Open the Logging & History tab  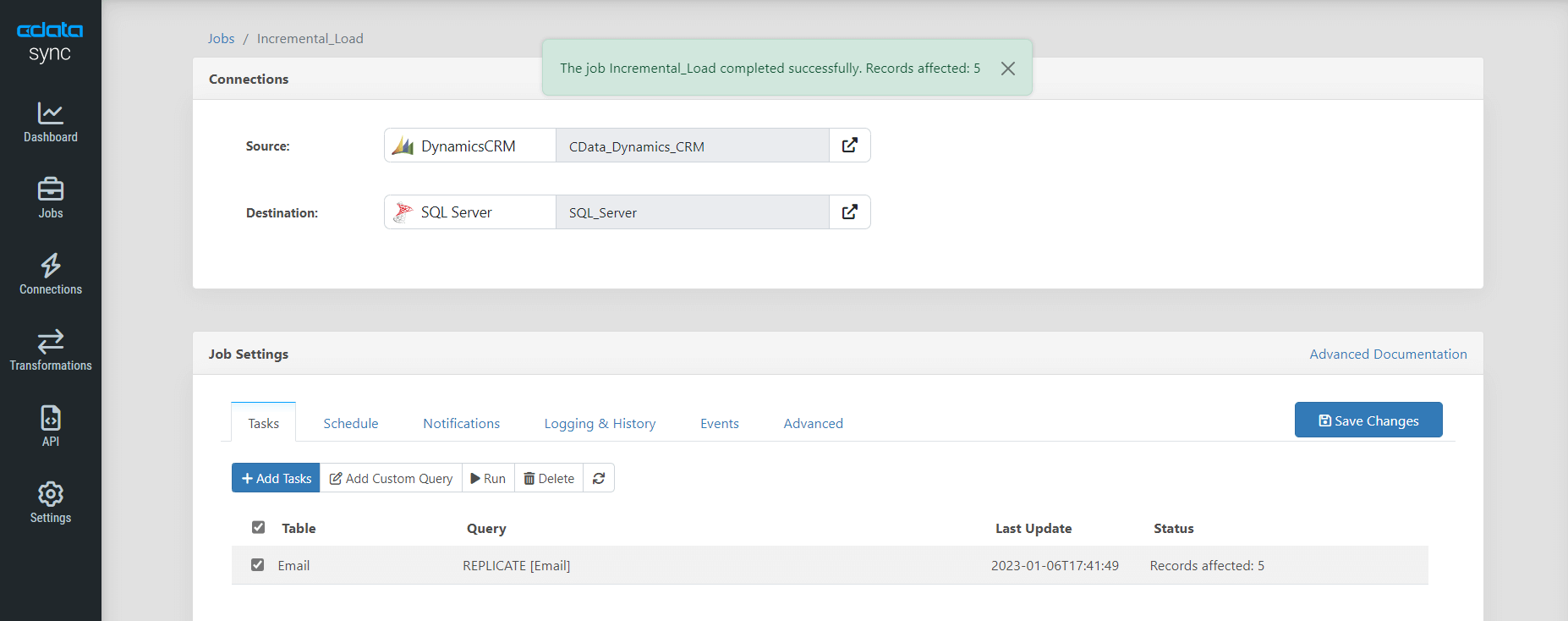[600, 423]
